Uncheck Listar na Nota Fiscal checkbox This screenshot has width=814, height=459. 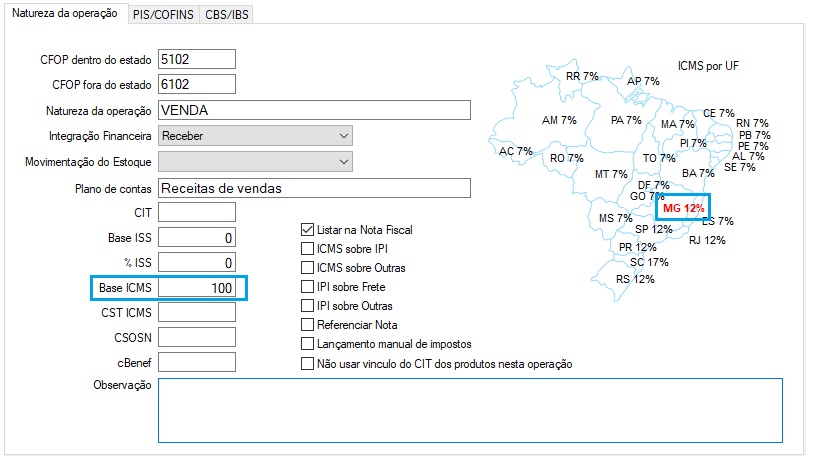coord(308,230)
